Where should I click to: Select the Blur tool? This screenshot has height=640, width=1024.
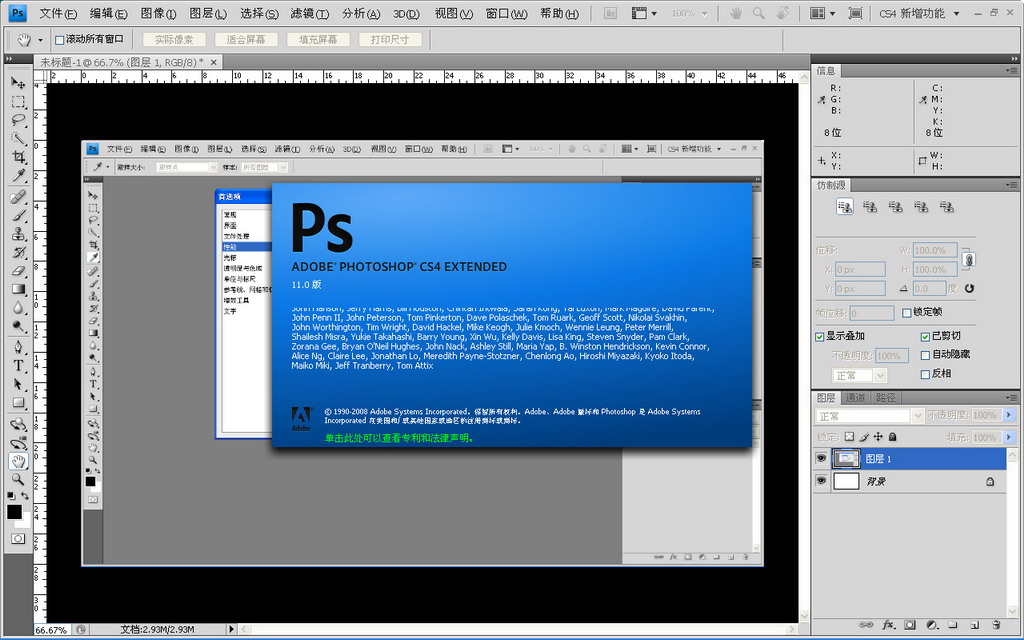18,307
